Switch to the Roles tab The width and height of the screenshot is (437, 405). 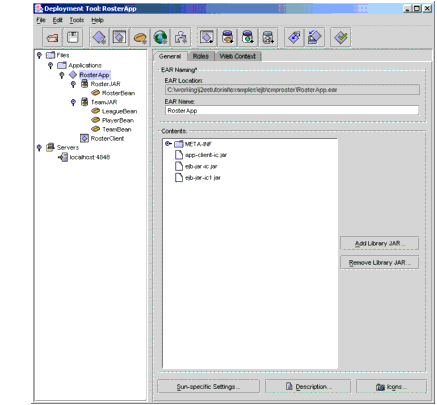(201, 56)
